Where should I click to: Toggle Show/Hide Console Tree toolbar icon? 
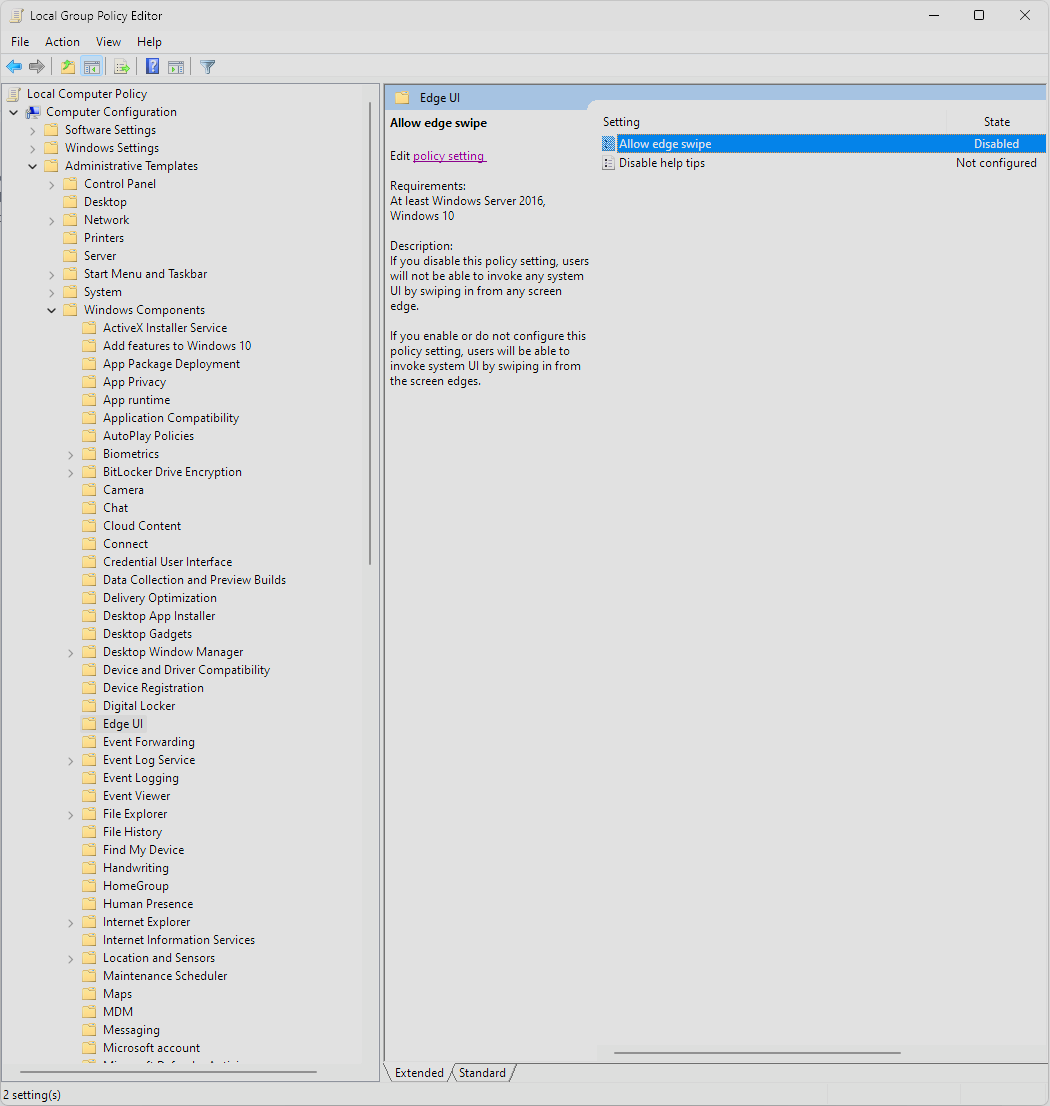pos(91,67)
